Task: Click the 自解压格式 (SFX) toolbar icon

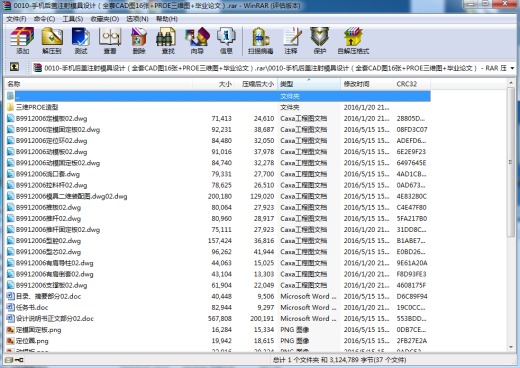Action: coord(353,41)
